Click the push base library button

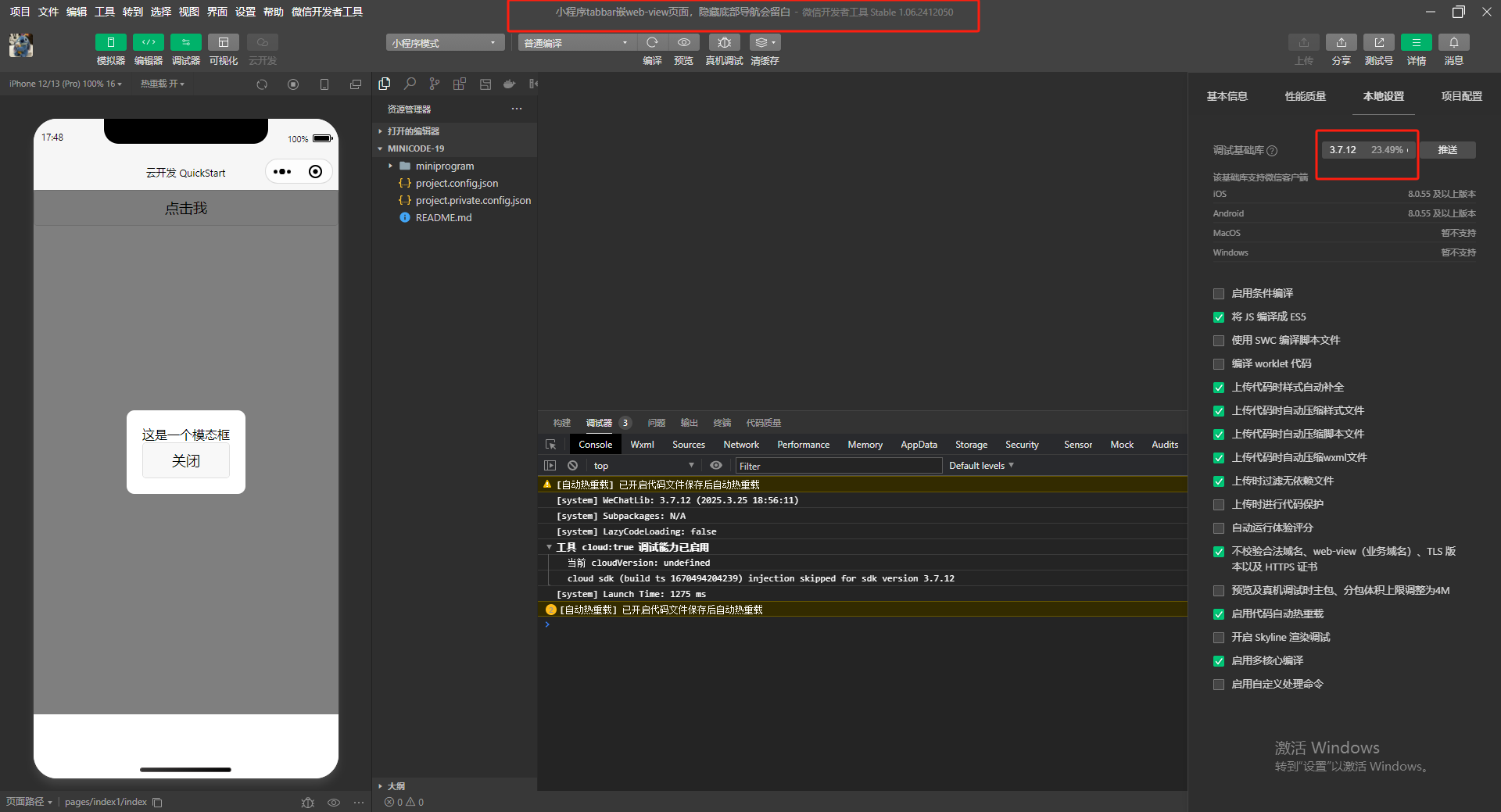(1447, 150)
